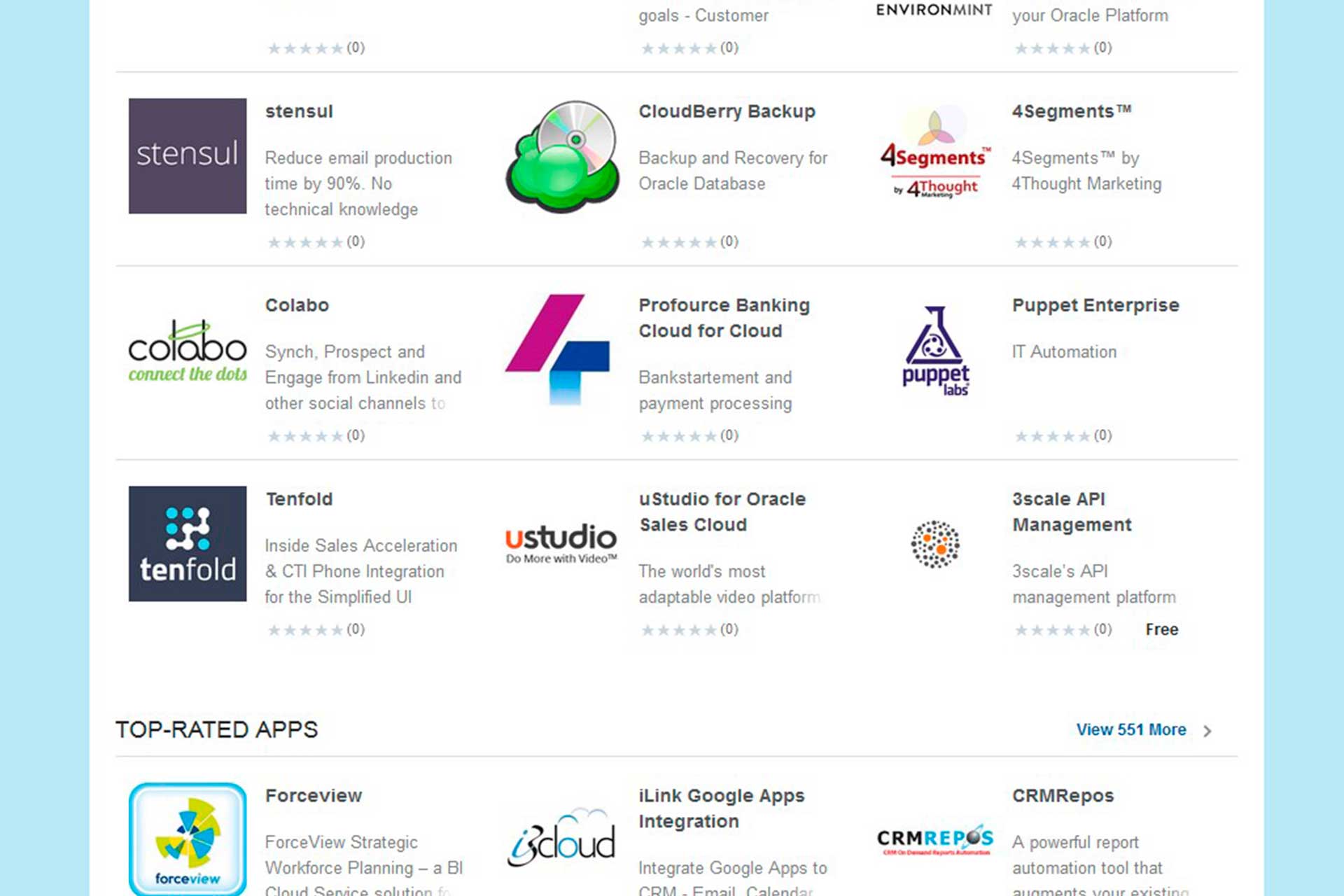
Task: Open the 3scale API Management title
Action: click(1072, 512)
